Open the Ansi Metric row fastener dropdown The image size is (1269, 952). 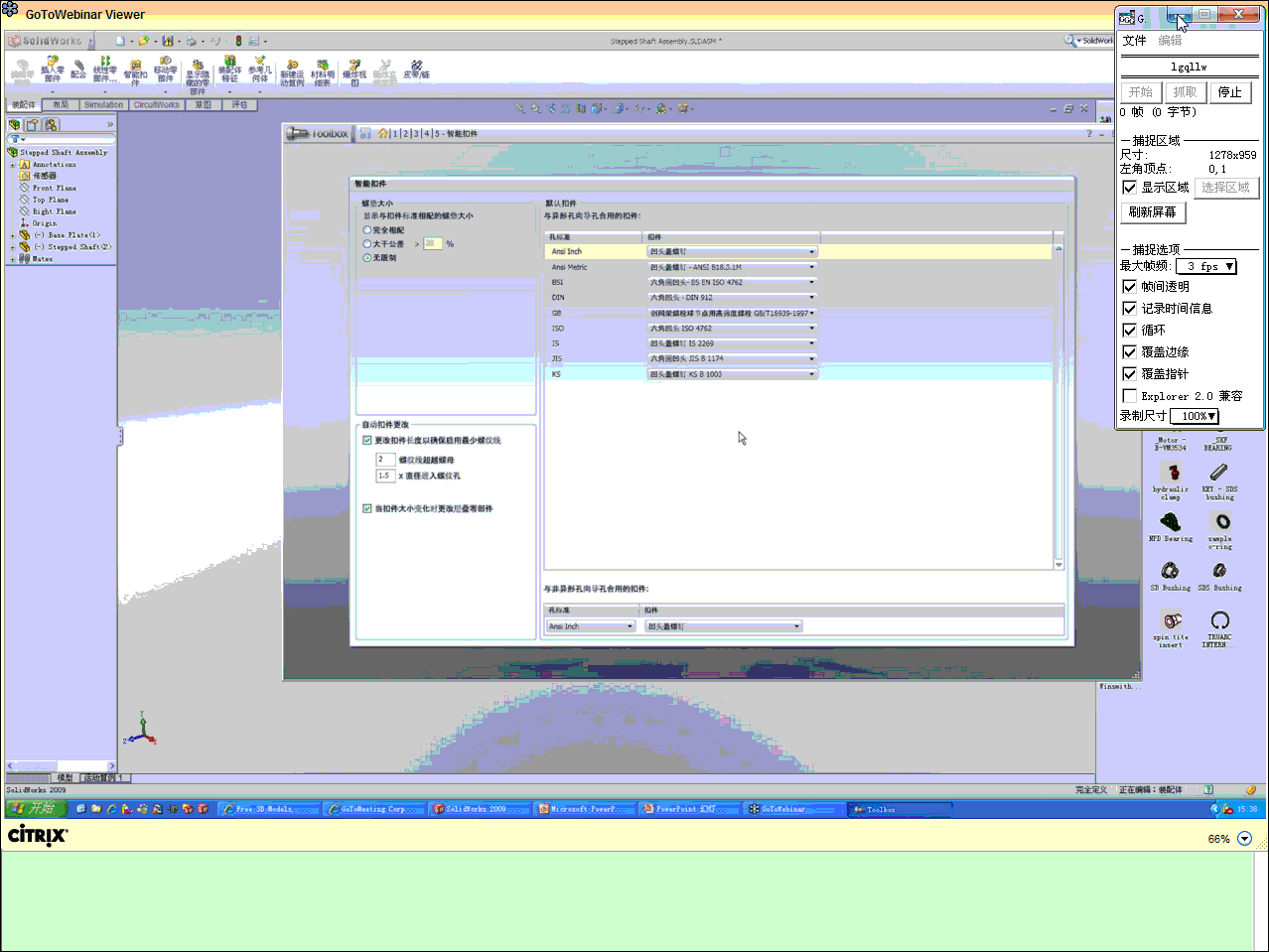733,267
